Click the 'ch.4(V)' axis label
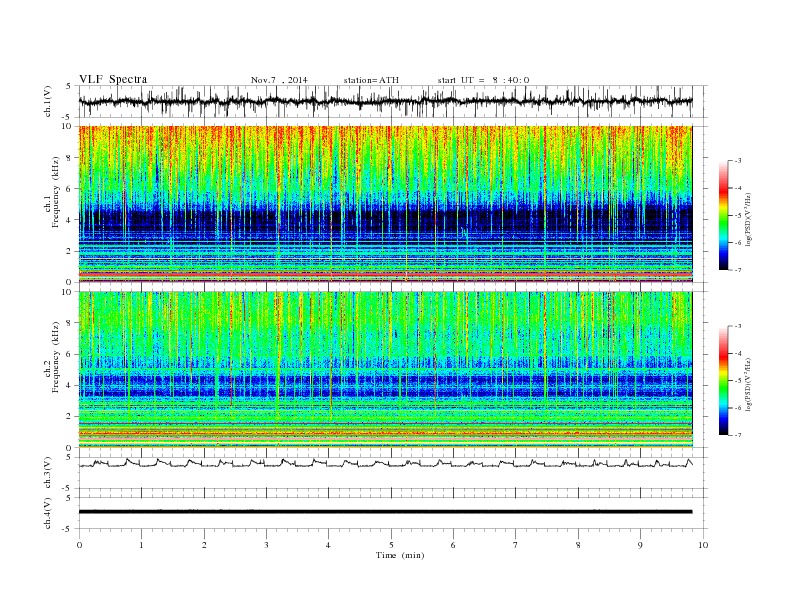This screenshot has width=792, height=612. (x=48, y=513)
